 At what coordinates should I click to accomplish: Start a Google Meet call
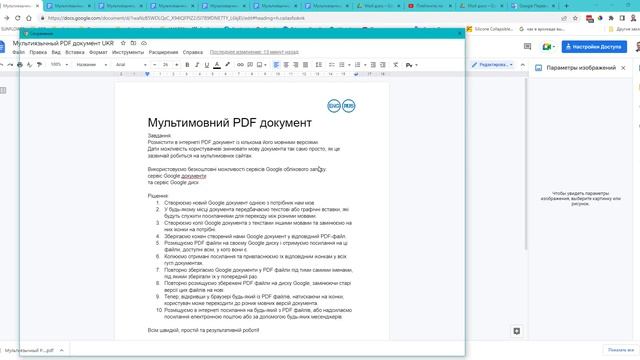click(547, 47)
